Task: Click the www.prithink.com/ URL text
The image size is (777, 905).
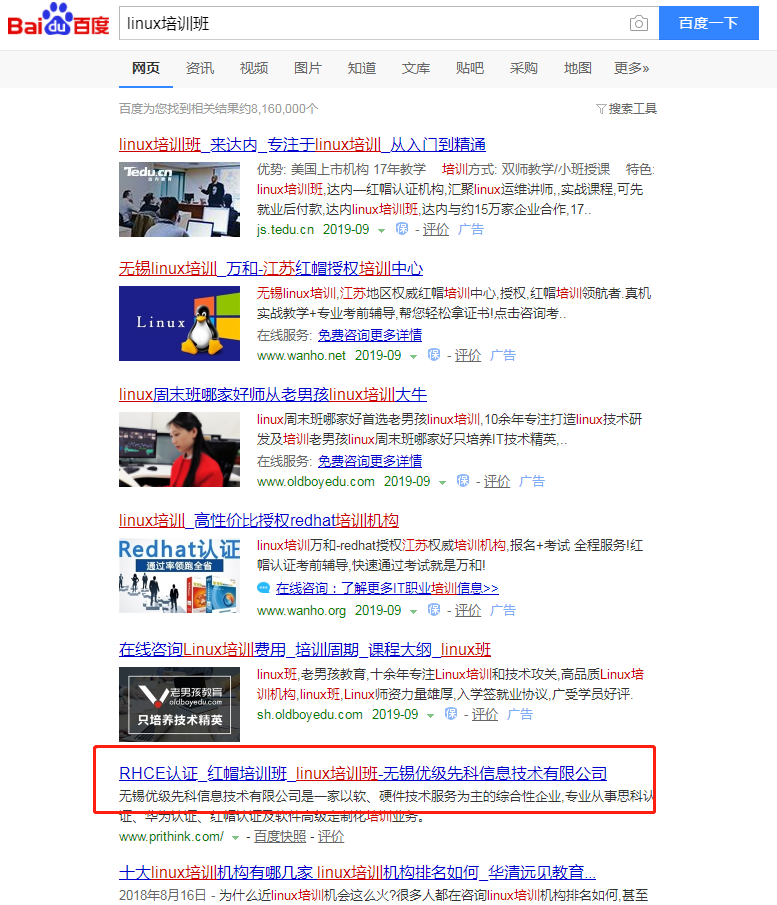Action: [x=171, y=836]
